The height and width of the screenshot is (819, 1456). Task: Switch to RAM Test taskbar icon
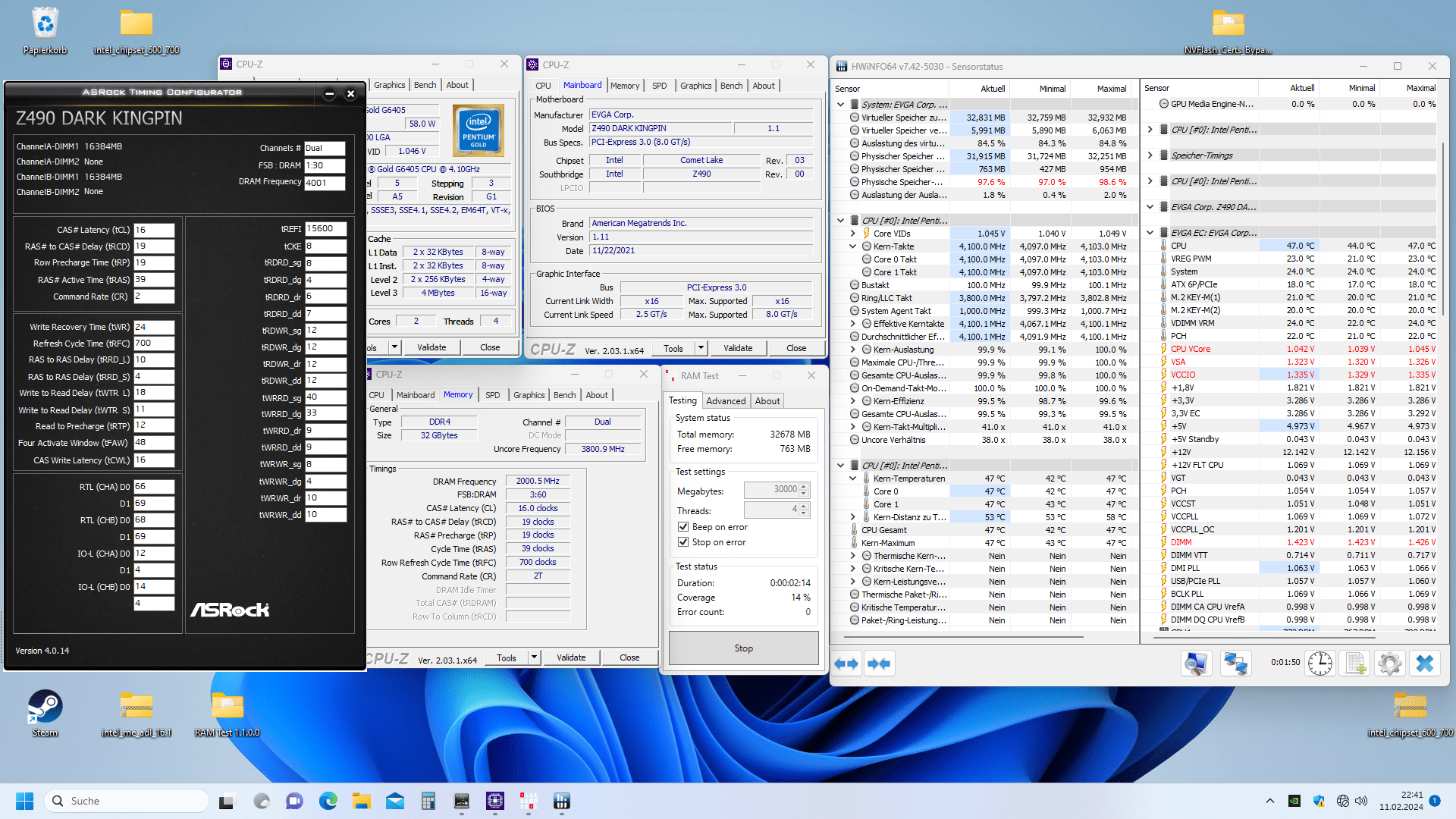529,801
